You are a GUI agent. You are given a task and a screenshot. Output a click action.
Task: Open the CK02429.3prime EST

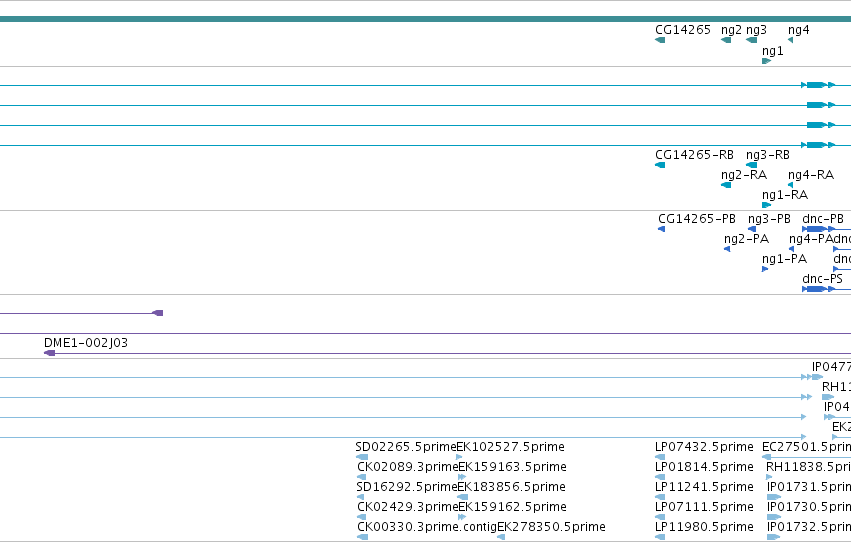[x=361, y=517]
